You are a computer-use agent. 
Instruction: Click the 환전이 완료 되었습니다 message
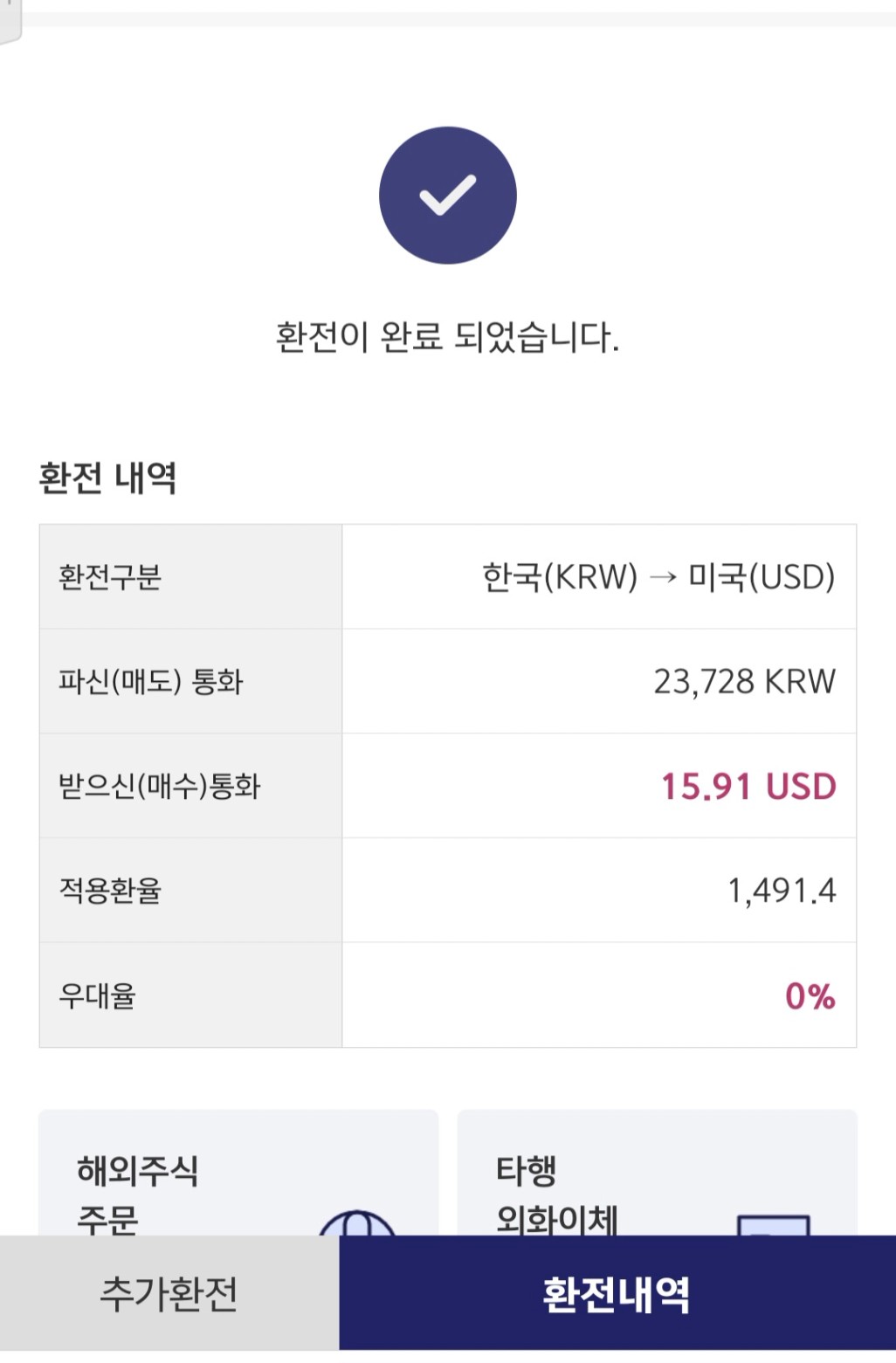(447, 337)
